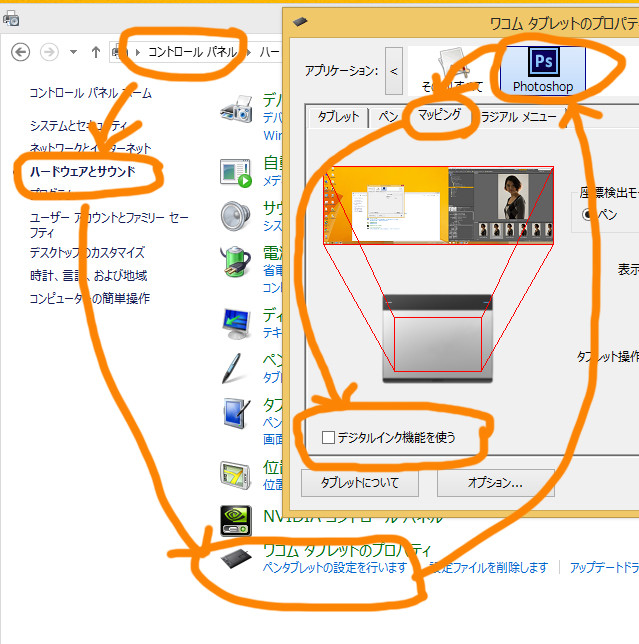
Task: Click the Display monitor icon
Action: (236, 324)
